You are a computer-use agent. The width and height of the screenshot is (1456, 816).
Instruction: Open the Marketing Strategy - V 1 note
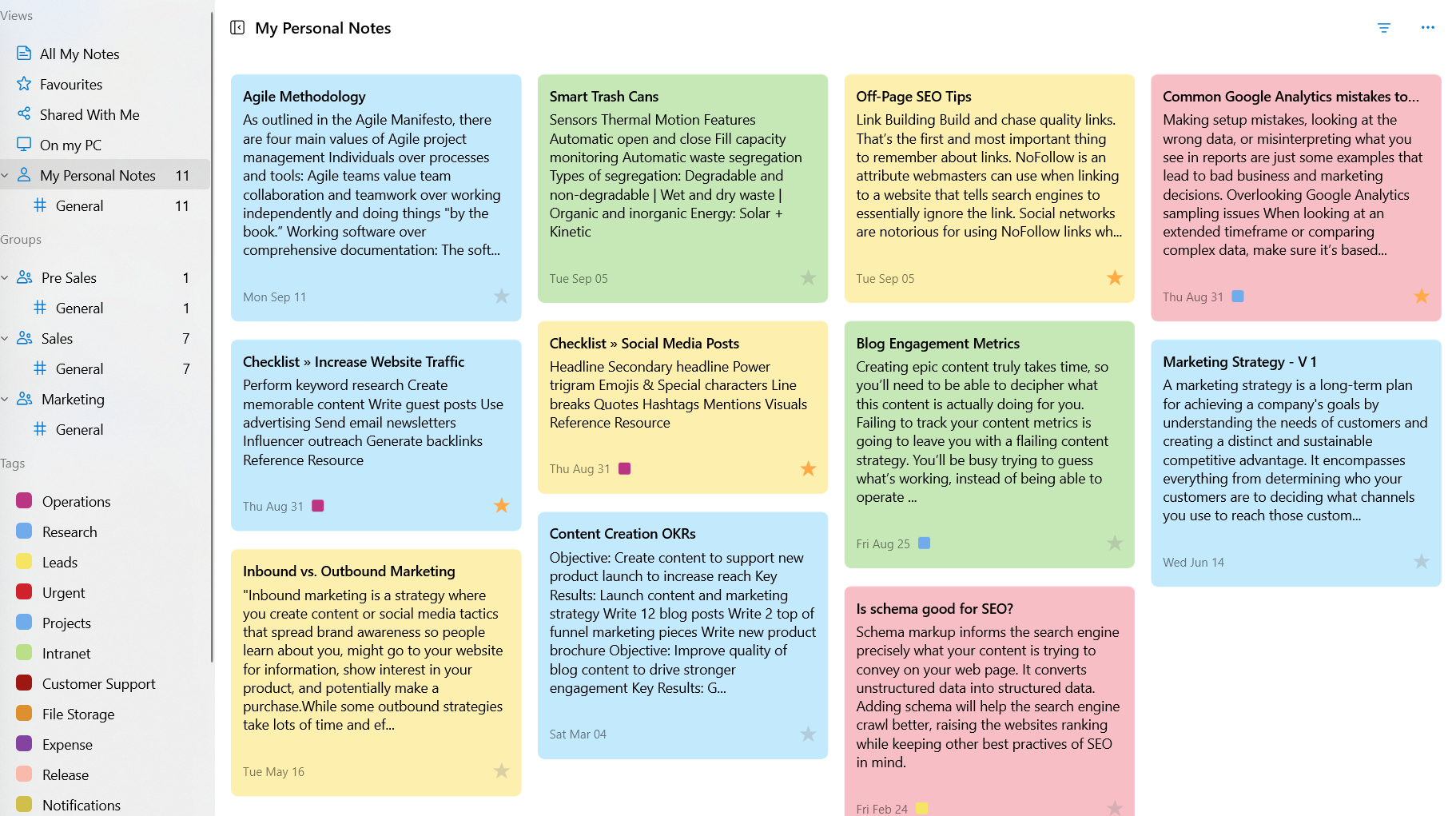pos(1295,464)
